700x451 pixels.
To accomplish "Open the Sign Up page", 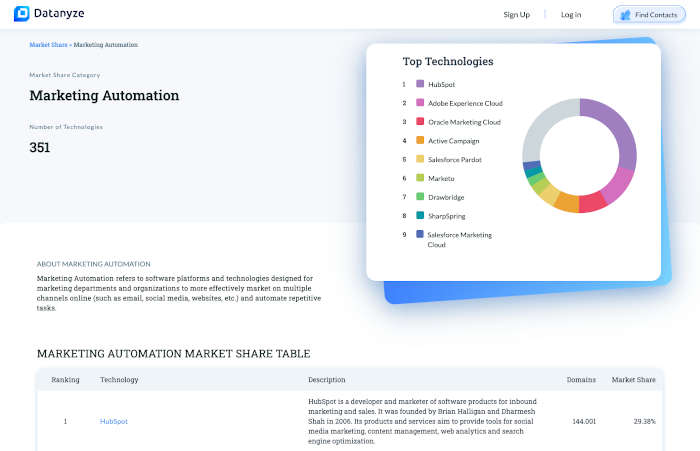I will coord(517,15).
